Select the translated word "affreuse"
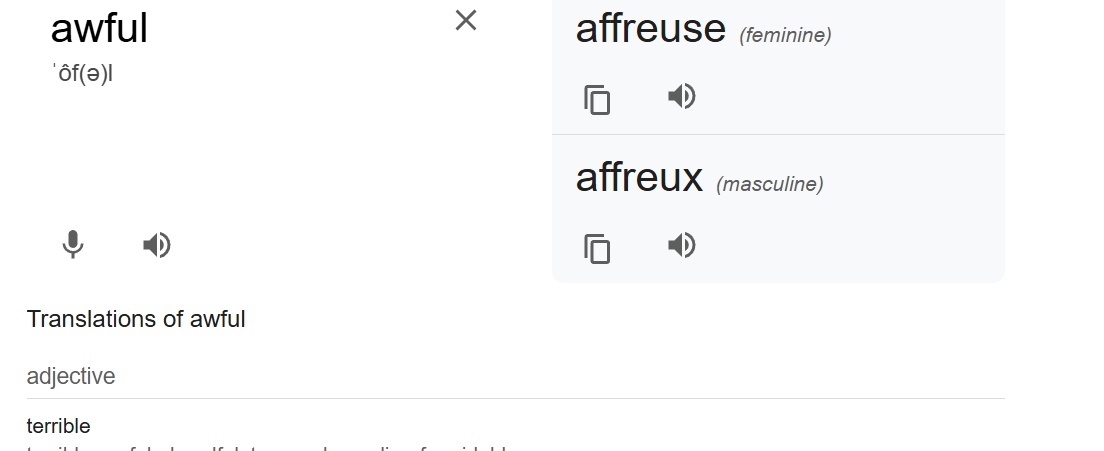The image size is (1104, 451). click(x=650, y=28)
